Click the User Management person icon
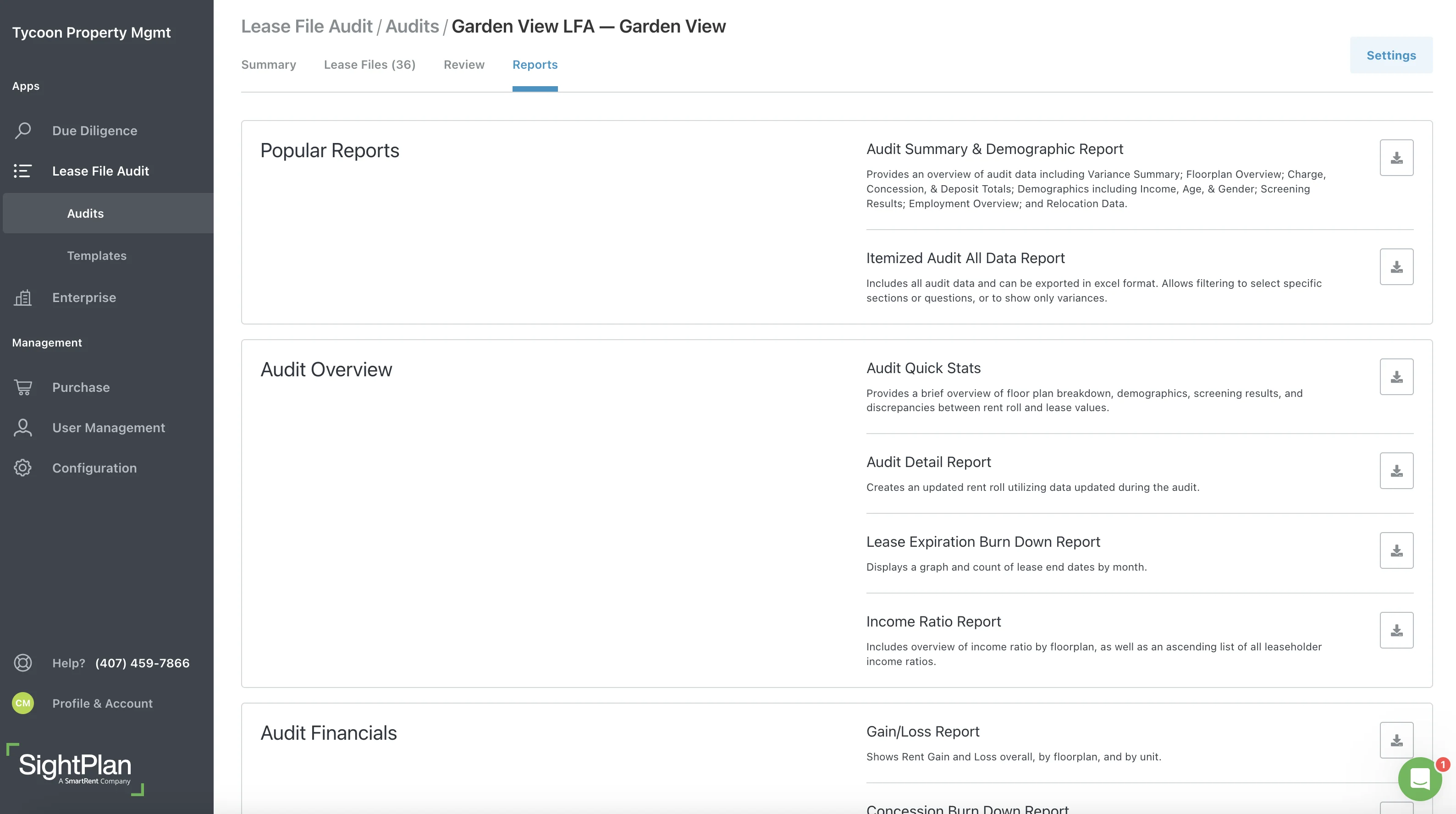 click(x=22, y=427)
